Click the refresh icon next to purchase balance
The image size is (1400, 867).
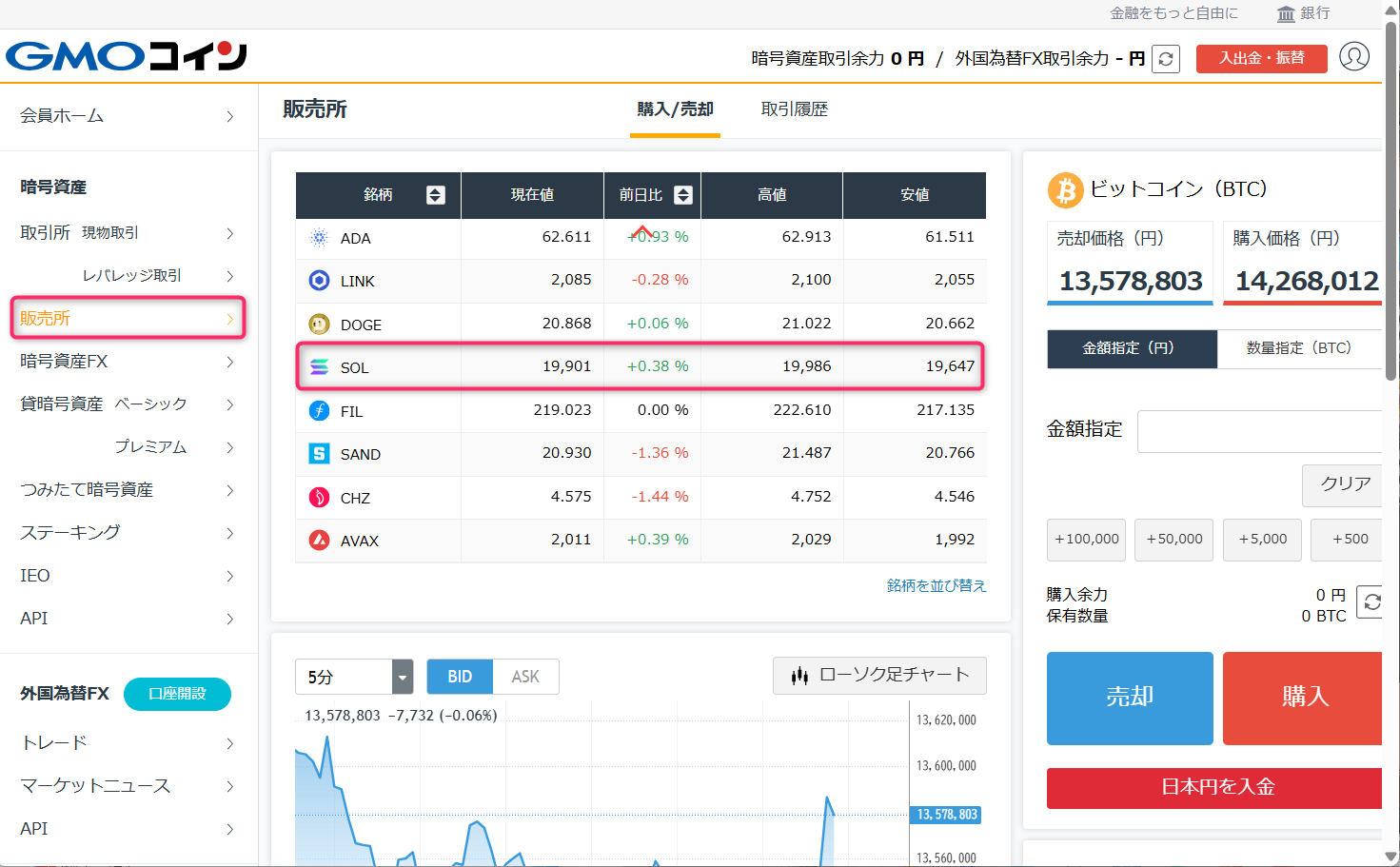click(1370, 601)
